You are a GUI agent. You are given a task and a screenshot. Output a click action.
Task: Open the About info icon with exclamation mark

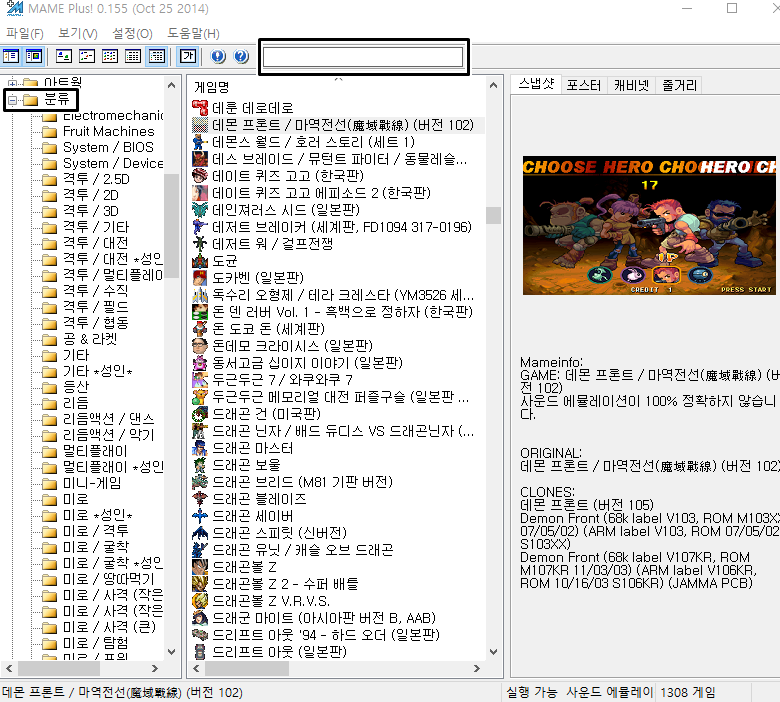click(218, 56)
